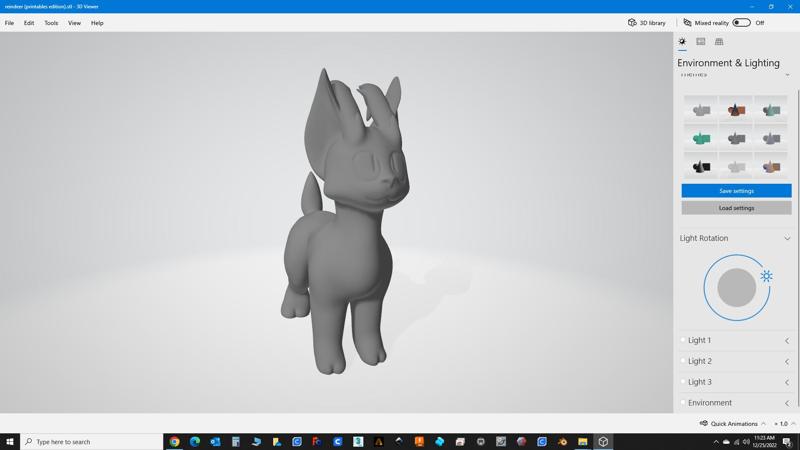Open the Windows Start menu
Image resolution: width=800 pixels, height=450 pixels.
click(x=10, y=442)
